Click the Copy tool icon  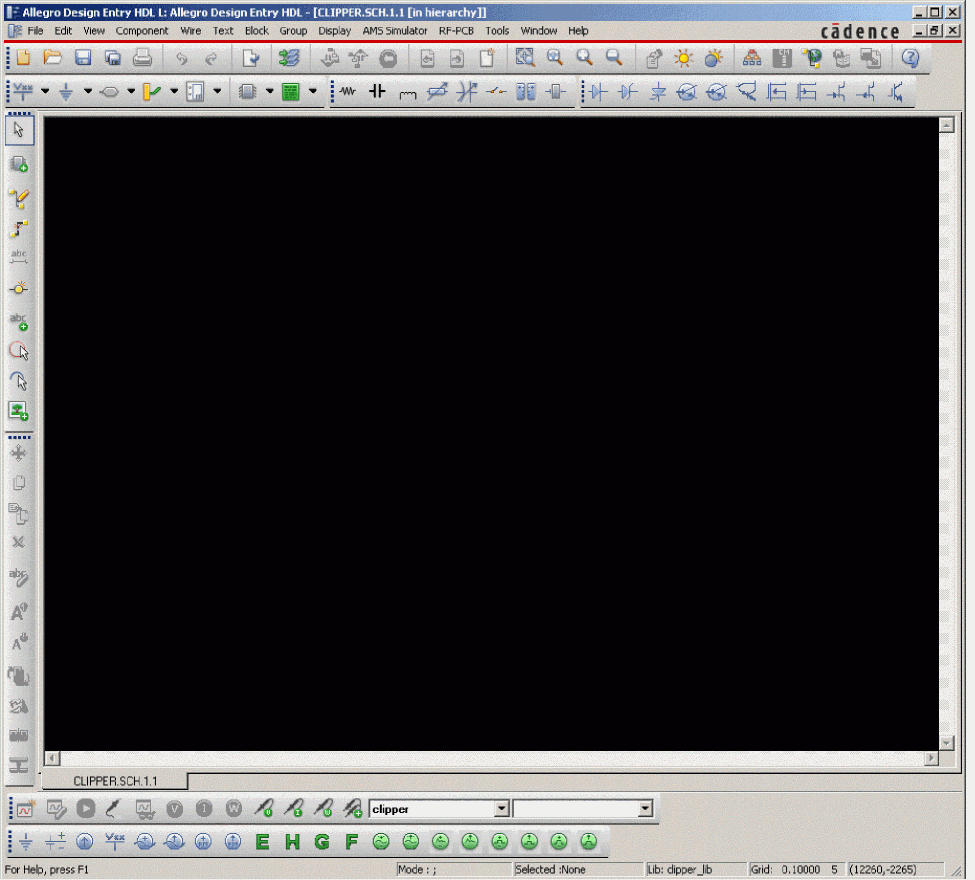19,483
